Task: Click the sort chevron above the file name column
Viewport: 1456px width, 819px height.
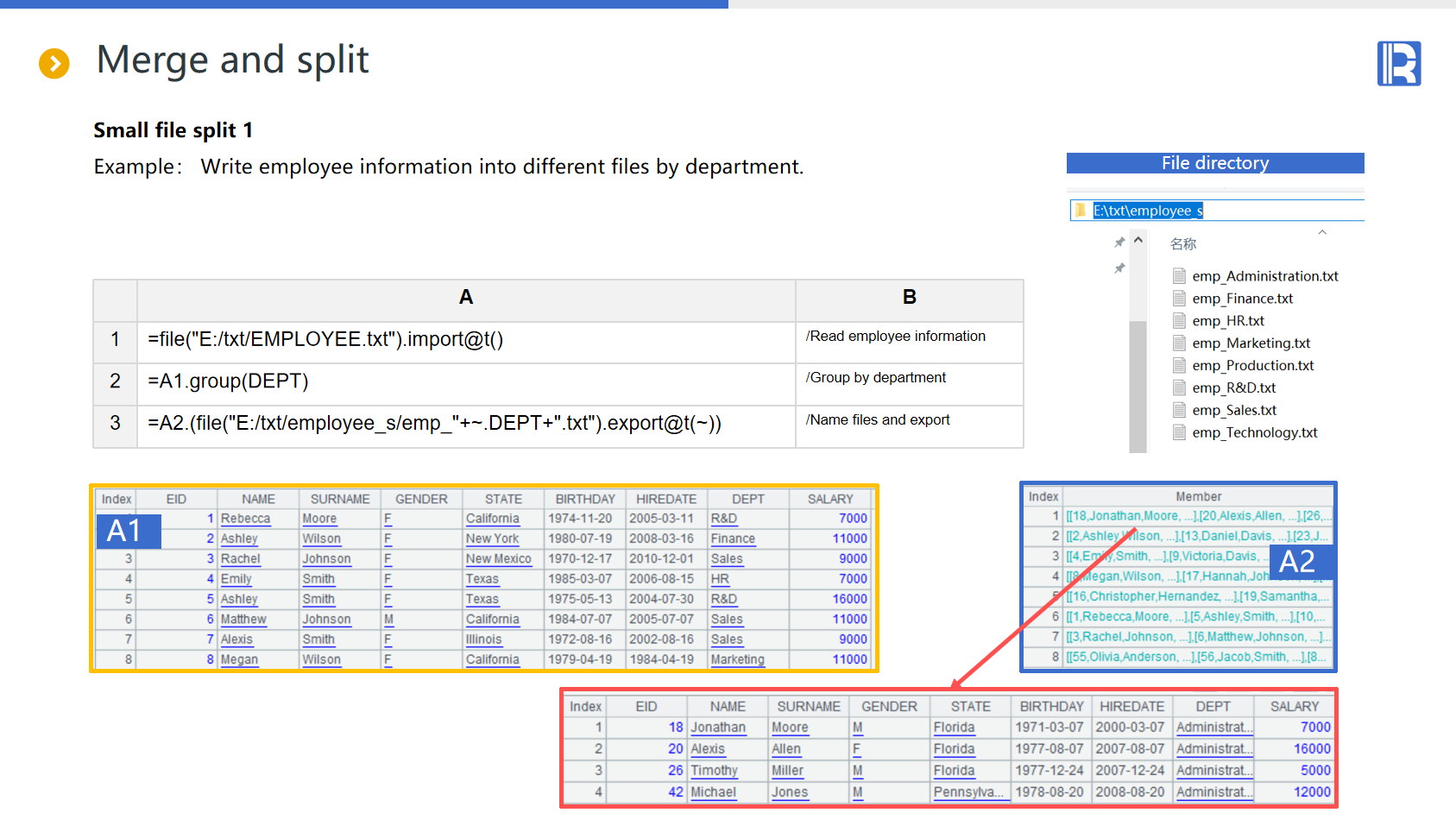Action: 1322,232
